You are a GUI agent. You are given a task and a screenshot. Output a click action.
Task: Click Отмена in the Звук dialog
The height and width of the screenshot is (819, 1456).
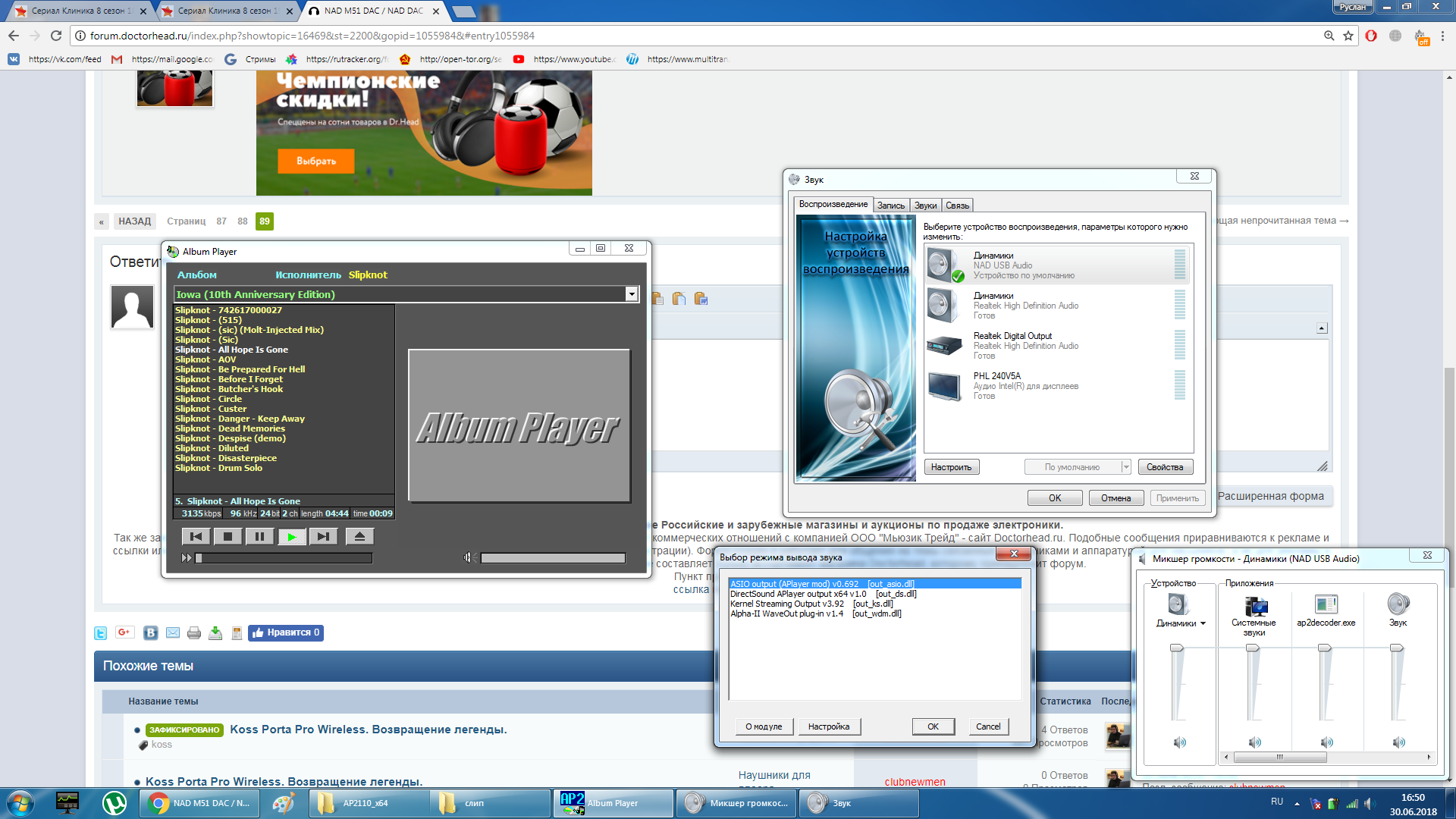pos(1116,498)
